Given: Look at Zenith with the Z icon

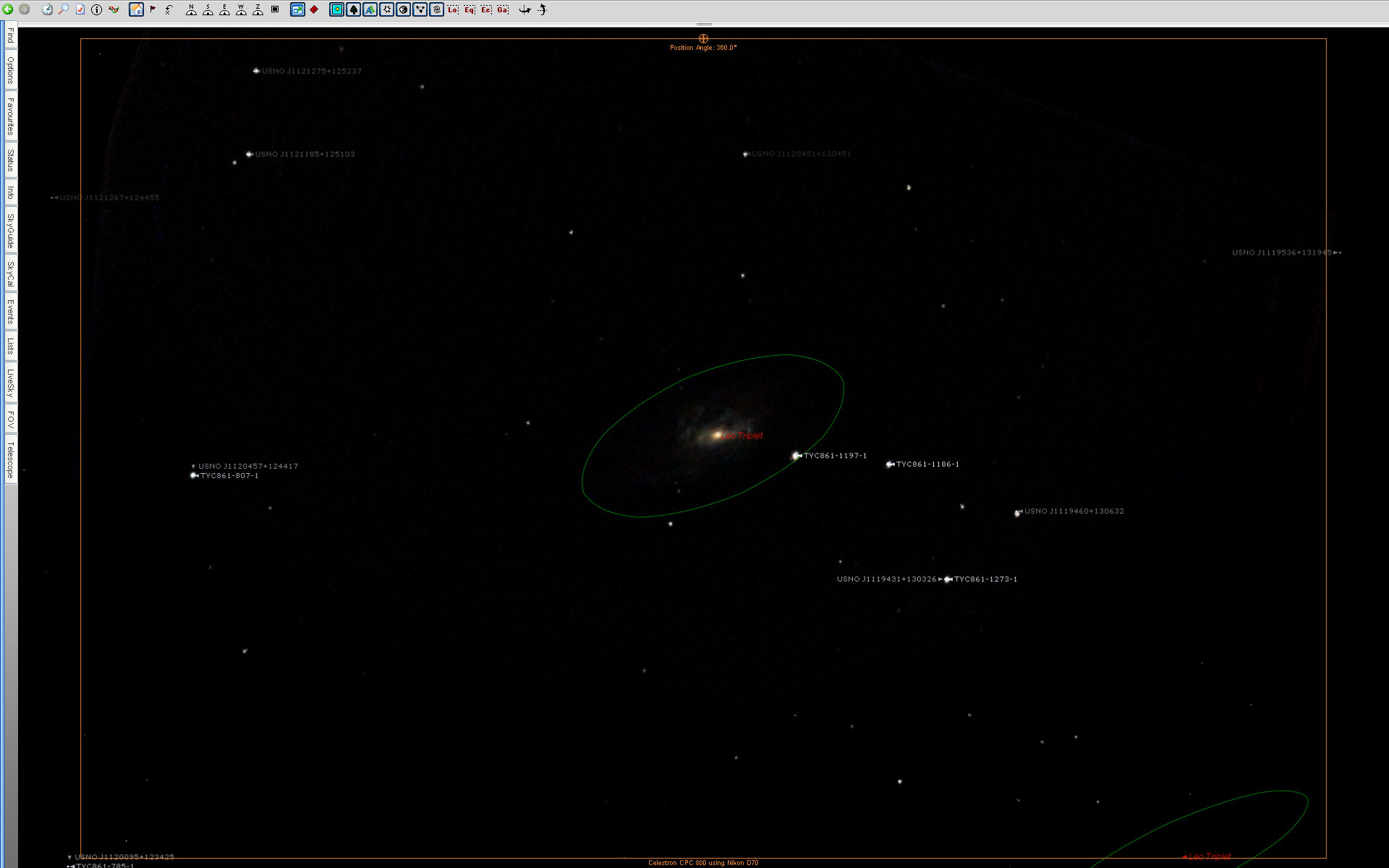Looking at the screenshot, I should point(258,9).
